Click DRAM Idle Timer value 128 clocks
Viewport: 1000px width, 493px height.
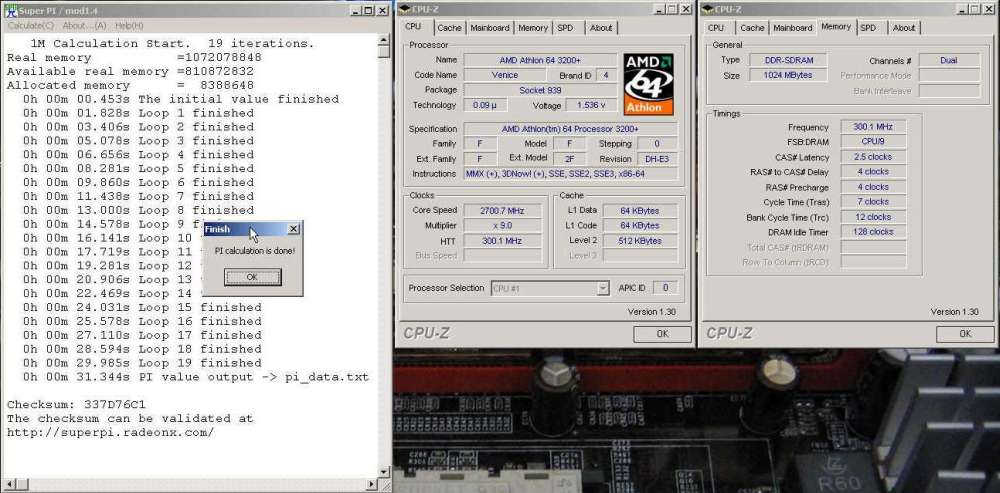pyautogui.click(x=873, y=232)
